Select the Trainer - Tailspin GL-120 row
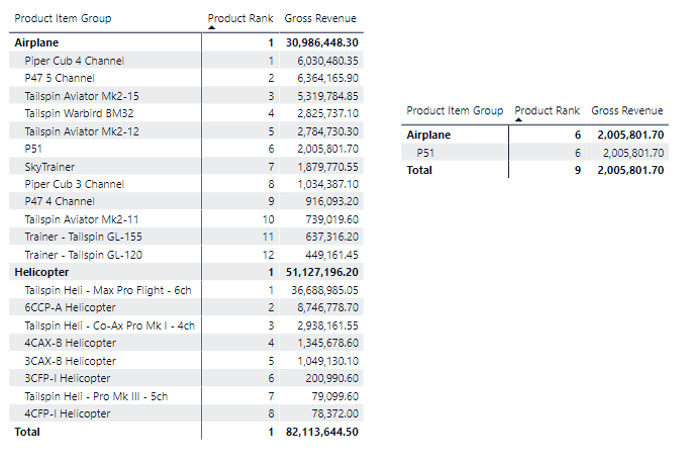The width and height of the screenshot is (678, 452). point(83,254)
